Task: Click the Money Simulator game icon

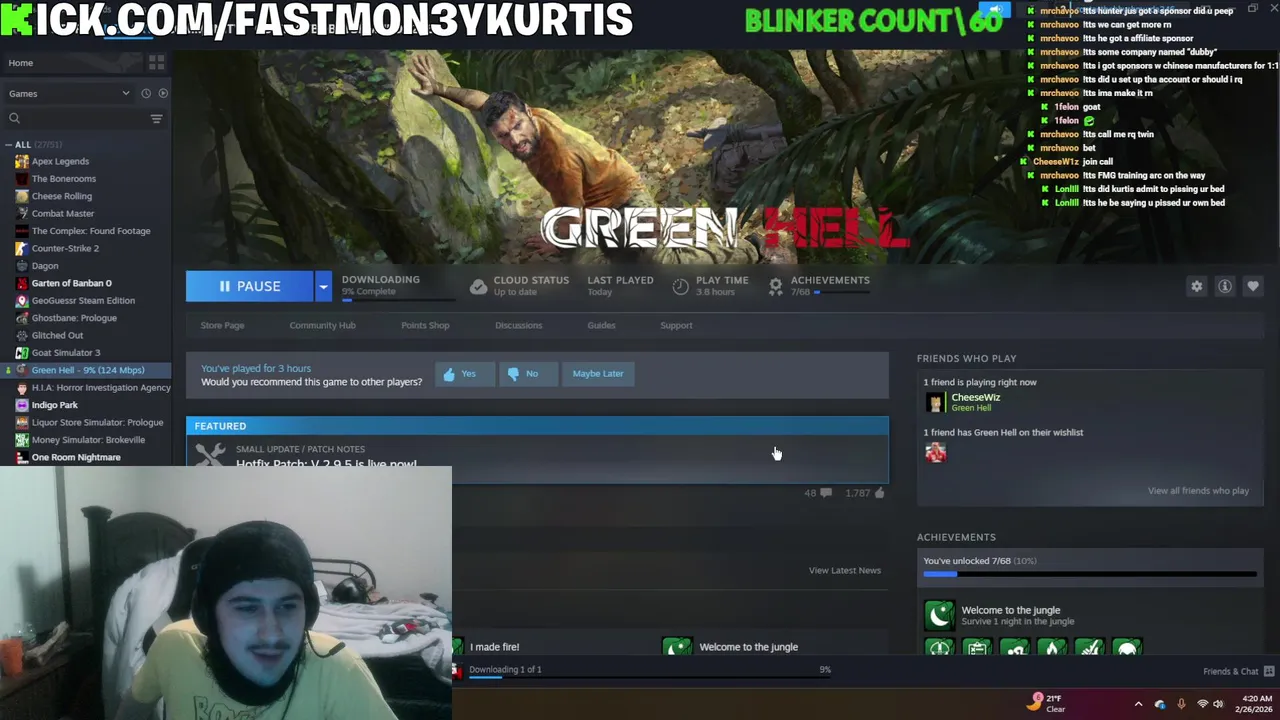Action: [x=22, y=439]
